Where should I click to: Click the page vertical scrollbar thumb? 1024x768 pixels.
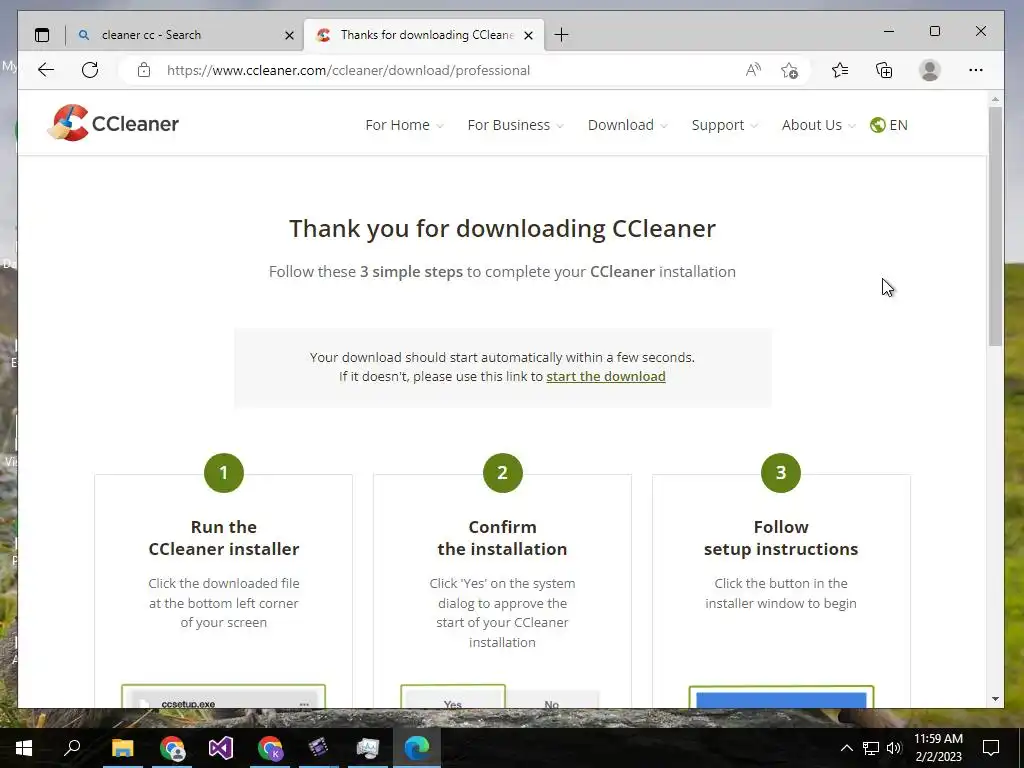(x=995, y=226)
